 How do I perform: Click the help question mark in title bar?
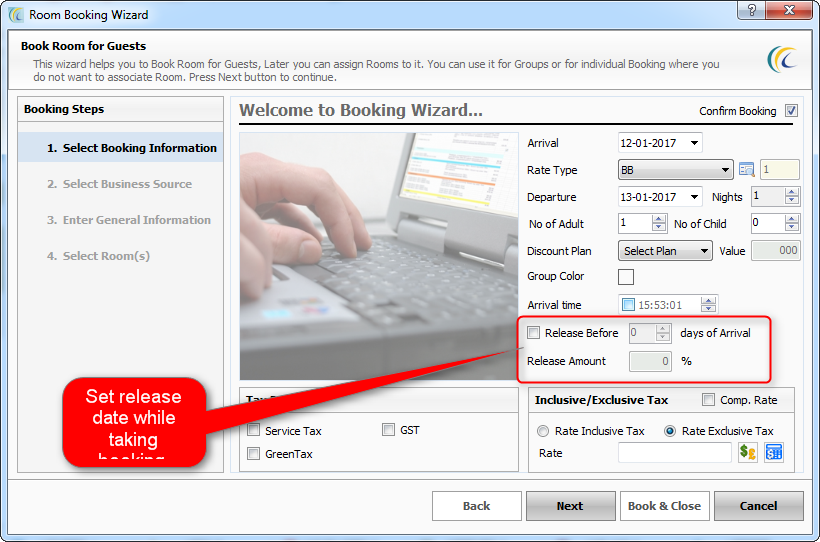(751, 10)
